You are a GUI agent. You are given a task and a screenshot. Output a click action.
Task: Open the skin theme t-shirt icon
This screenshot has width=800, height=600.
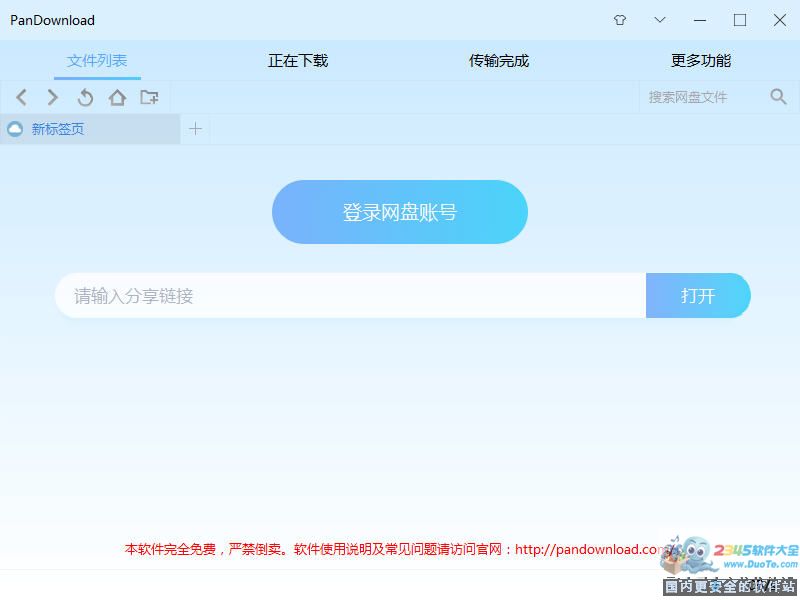tap(620, 20)
